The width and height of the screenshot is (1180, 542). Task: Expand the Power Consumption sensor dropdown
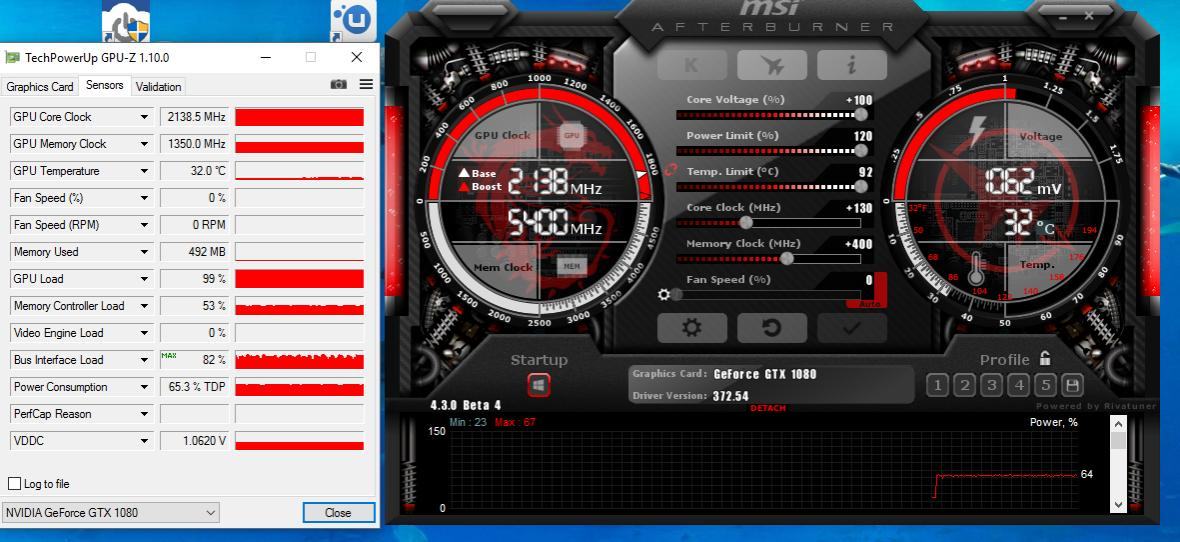(144, 388)
